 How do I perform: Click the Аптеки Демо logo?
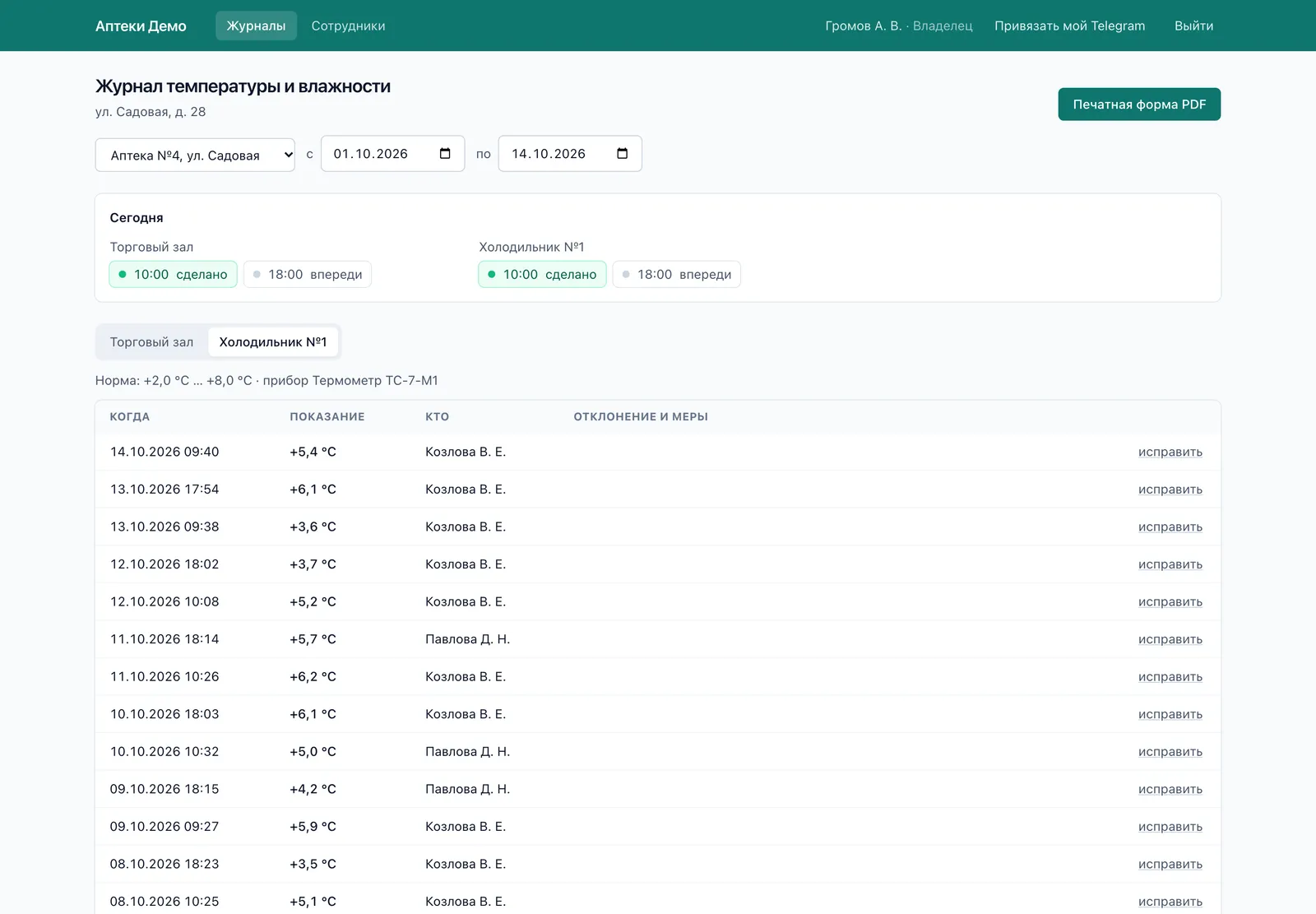141,26
